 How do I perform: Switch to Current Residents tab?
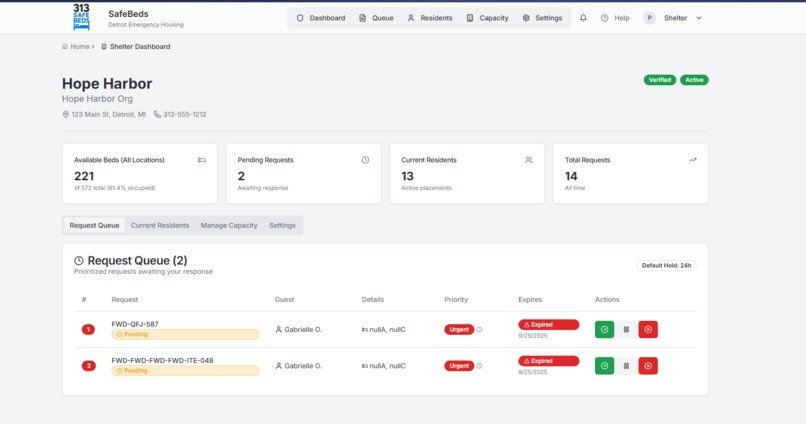pos(160,225)
